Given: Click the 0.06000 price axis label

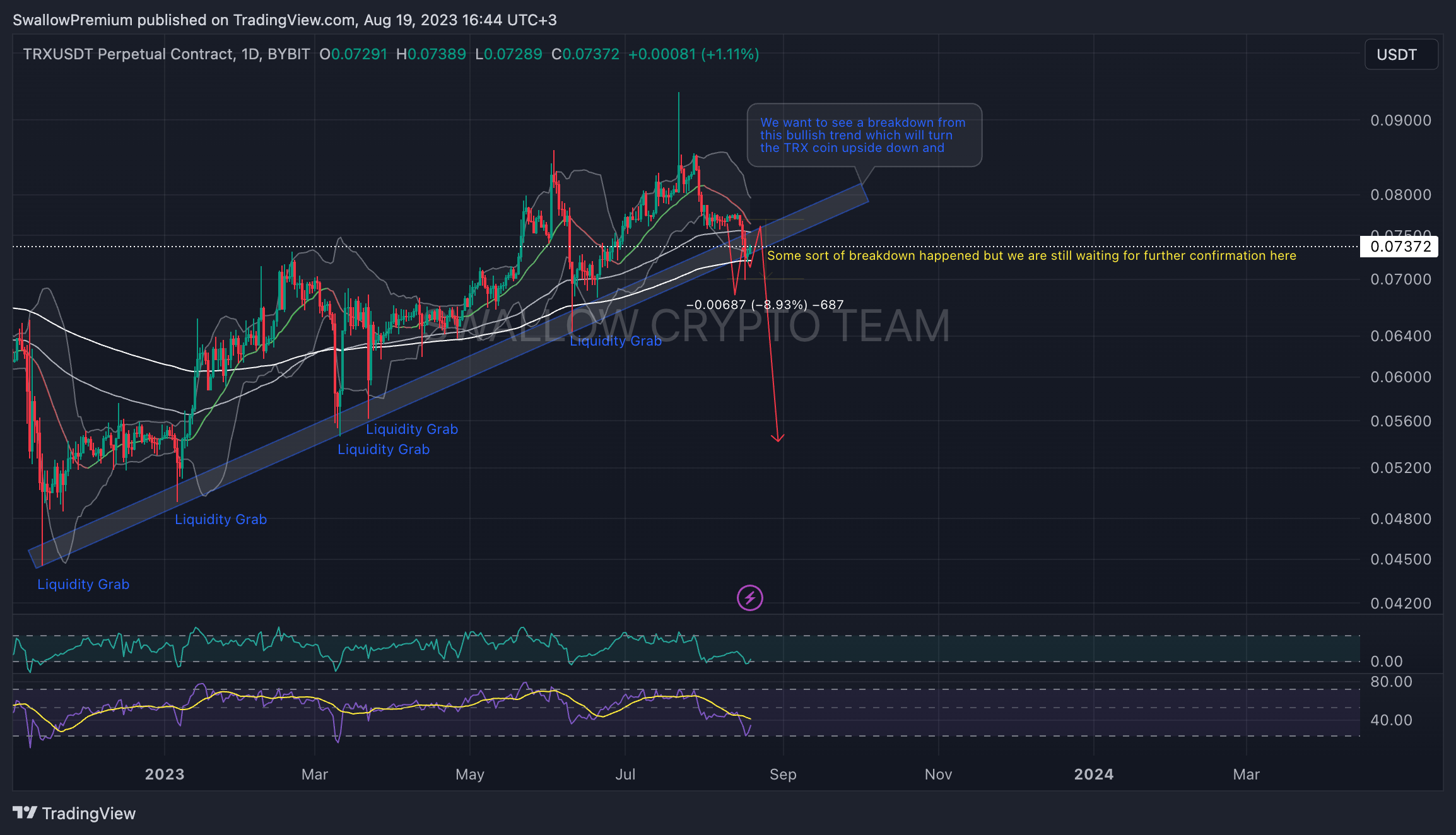Looking at the screenshot, I should 1400,377.
